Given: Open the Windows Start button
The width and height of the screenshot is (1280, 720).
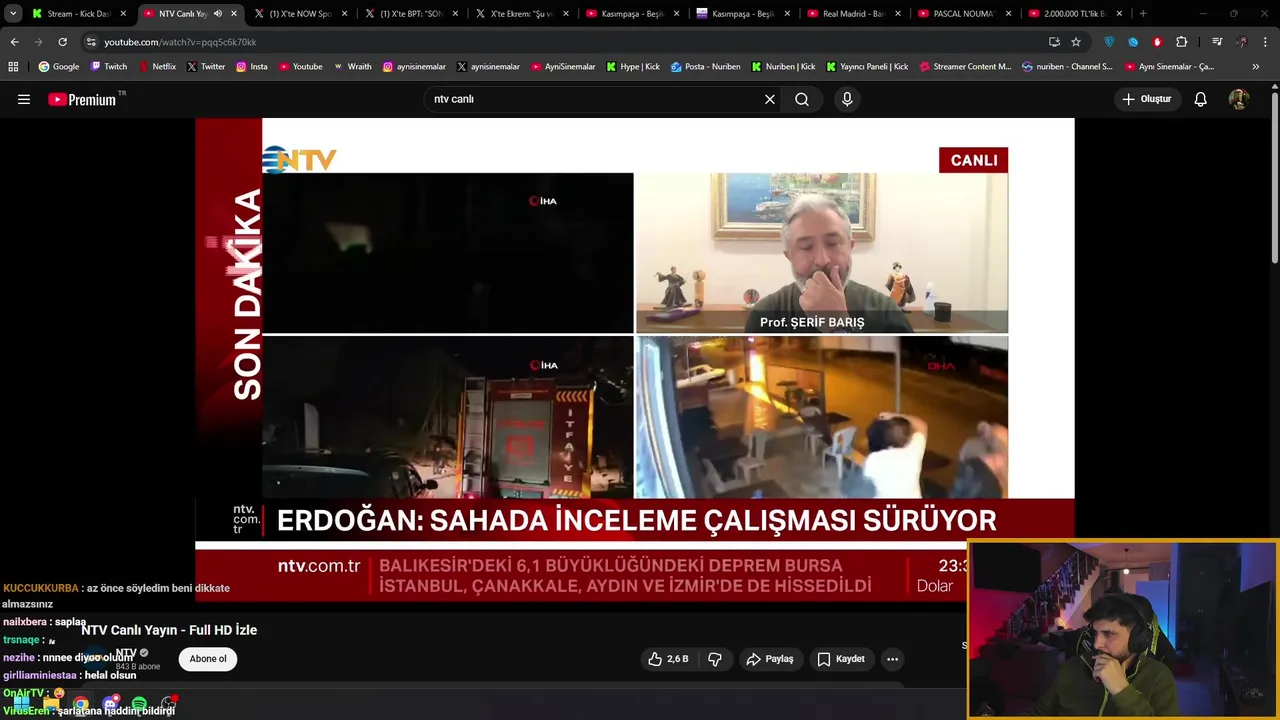Looking at the screenshot, I should point(21,704).
